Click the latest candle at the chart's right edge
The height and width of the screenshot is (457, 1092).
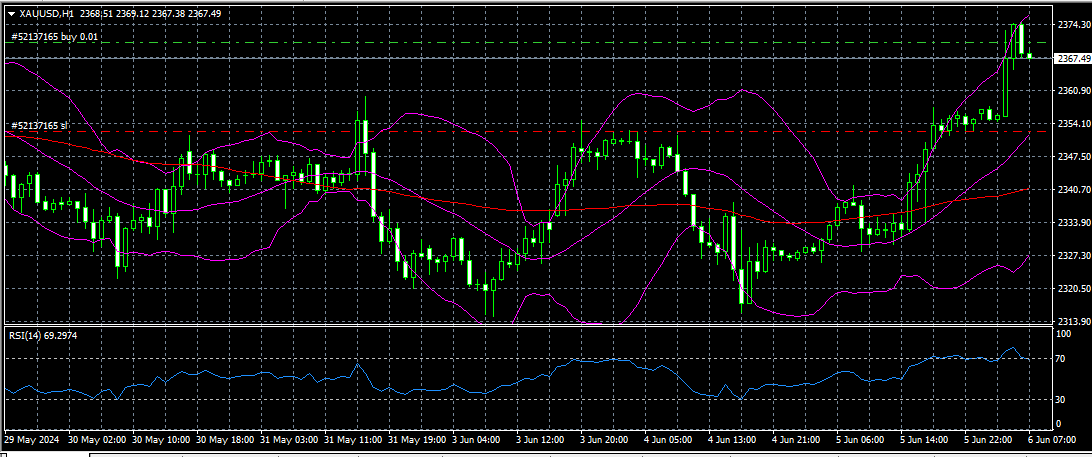(1030, 57)
